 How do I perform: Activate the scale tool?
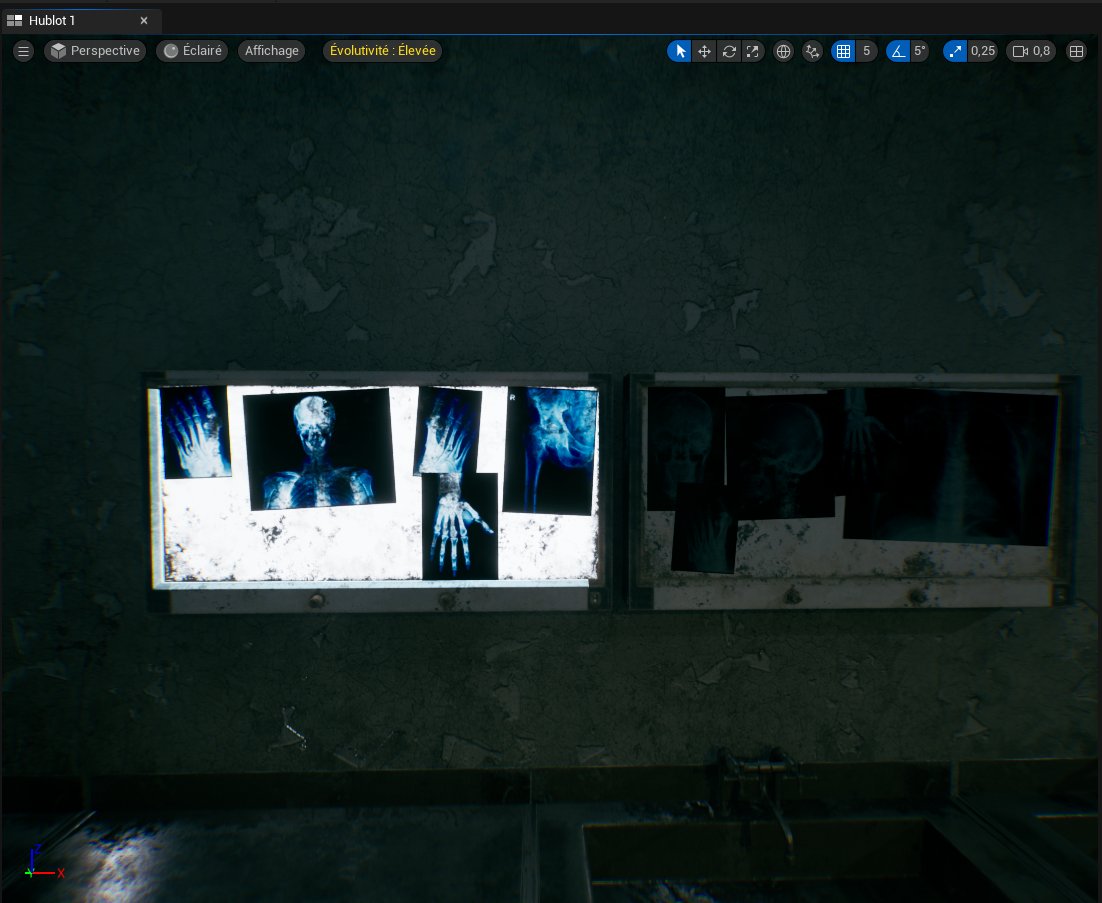pos(753,51)
